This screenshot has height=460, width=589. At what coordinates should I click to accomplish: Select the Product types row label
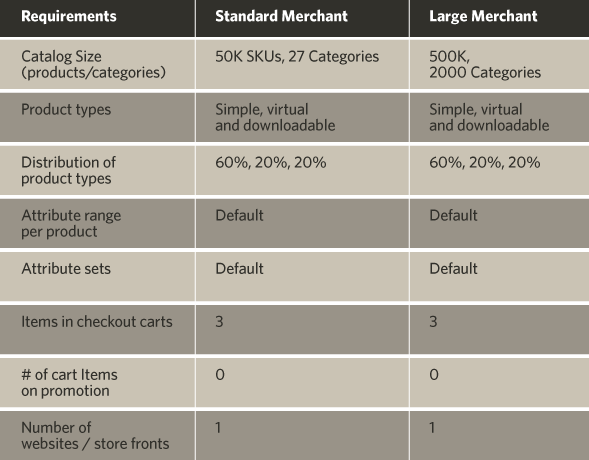pyautogui.click(x=66, y=110)
